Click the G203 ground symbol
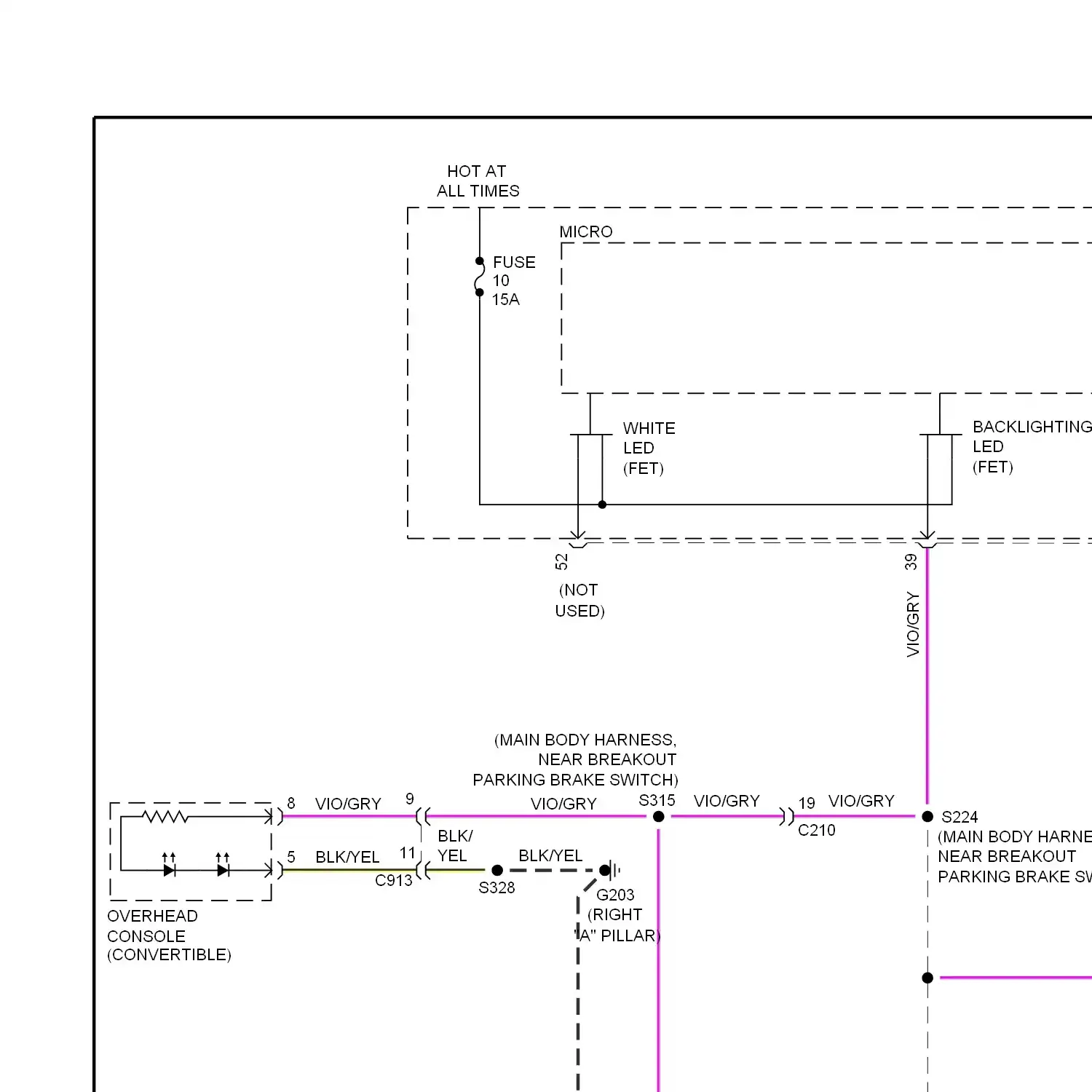The height and width of the screenshot is (1092, 1092). pyautogui.click(x=610, y=870)
